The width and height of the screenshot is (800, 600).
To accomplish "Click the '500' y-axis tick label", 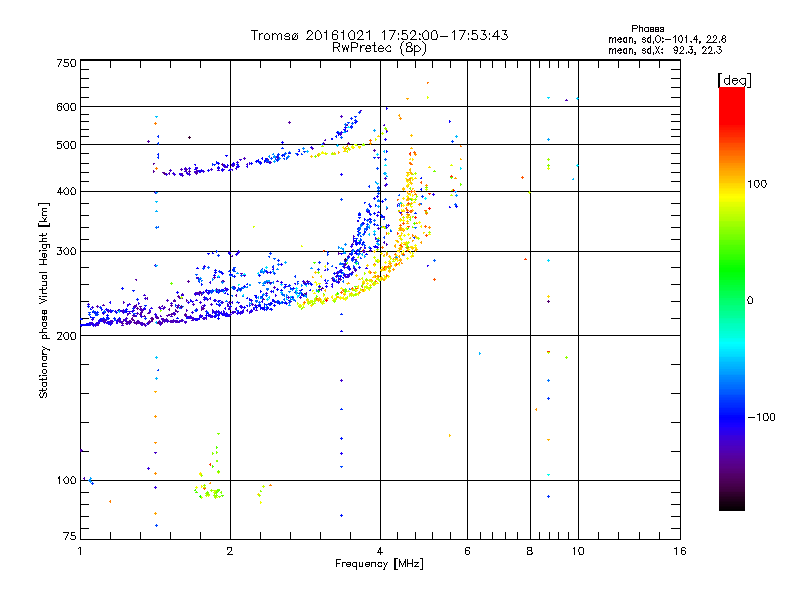I will (x=66, y=145).
